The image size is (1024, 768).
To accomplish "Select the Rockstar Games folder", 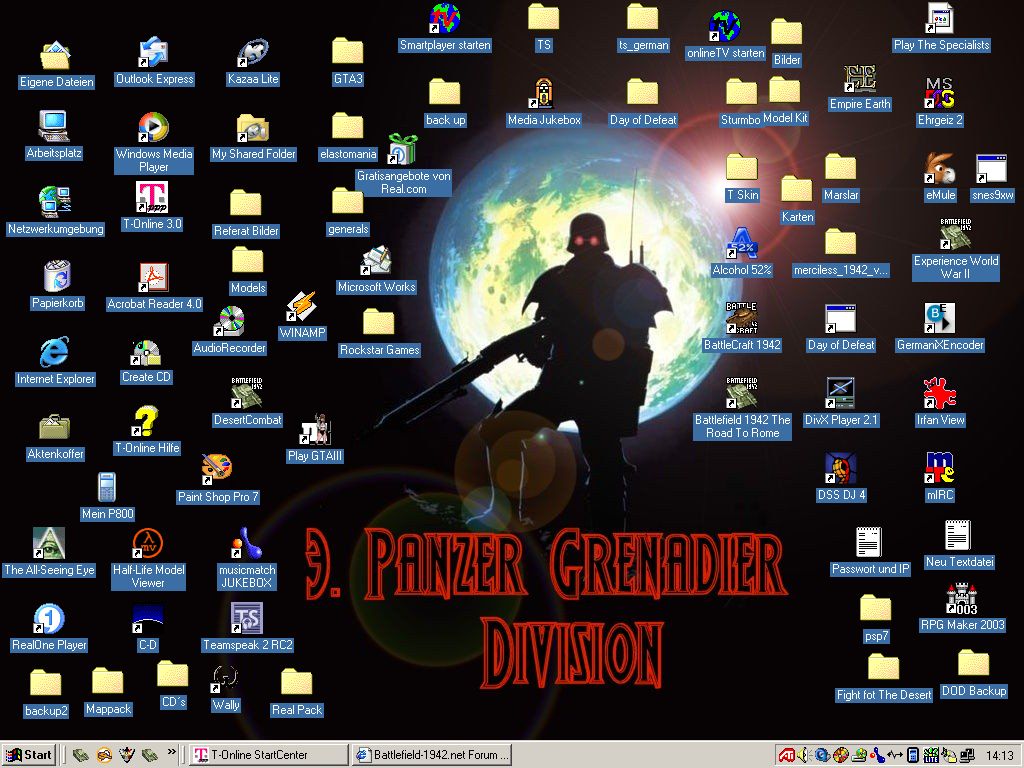I will click(x=379, y=323).
